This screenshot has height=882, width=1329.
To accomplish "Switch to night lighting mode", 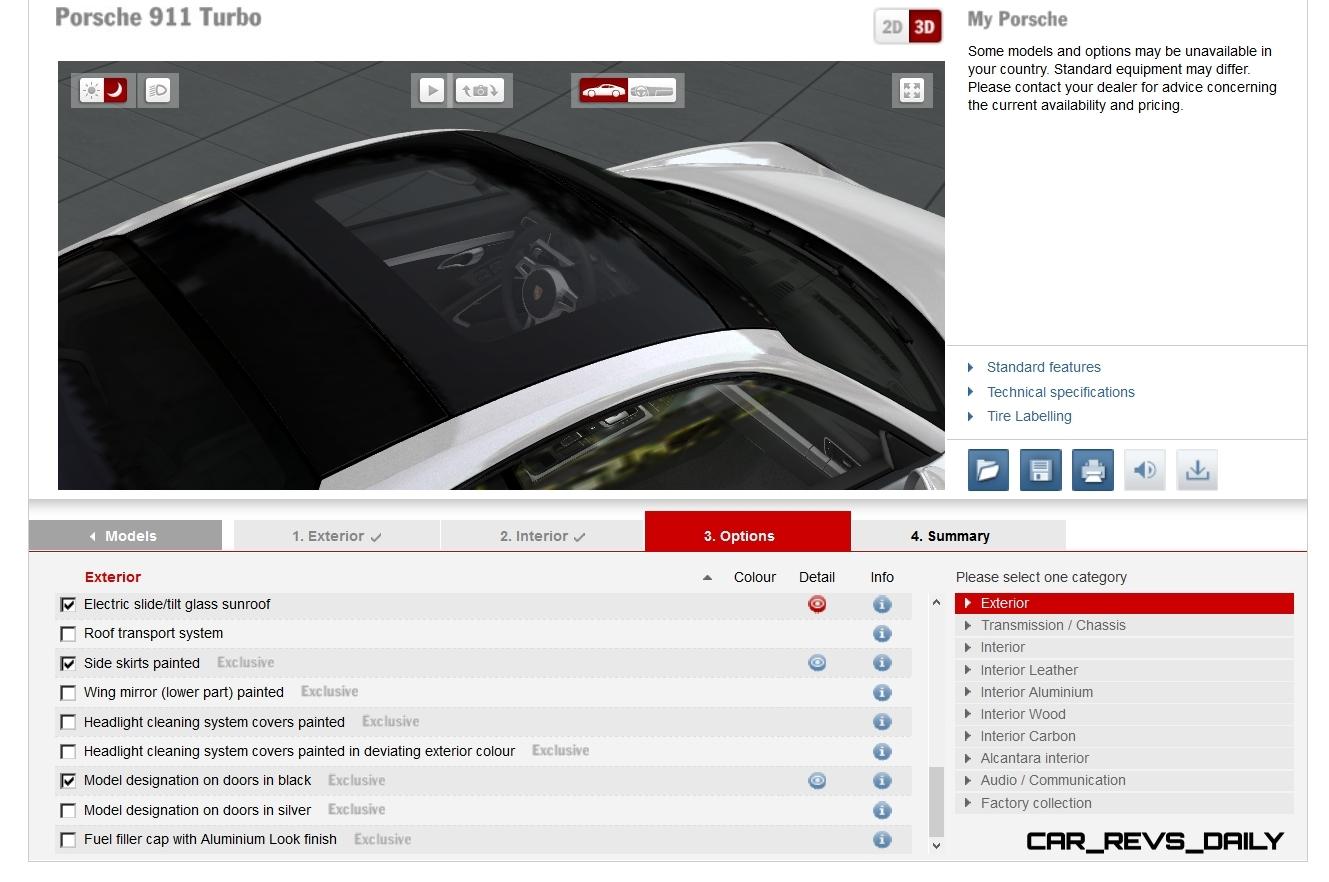I will (116, 91).
